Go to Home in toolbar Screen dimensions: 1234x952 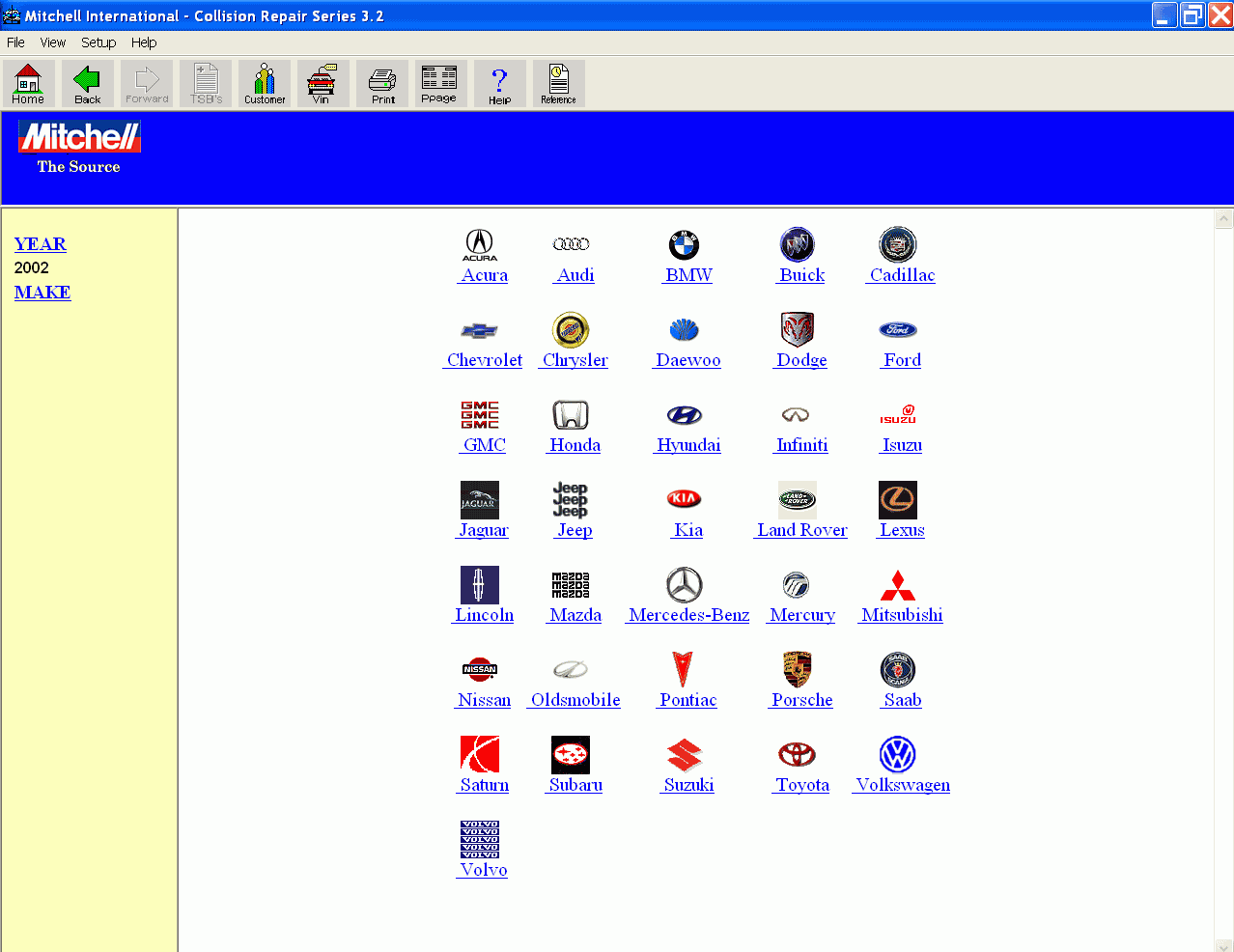(x=28, y=84)
